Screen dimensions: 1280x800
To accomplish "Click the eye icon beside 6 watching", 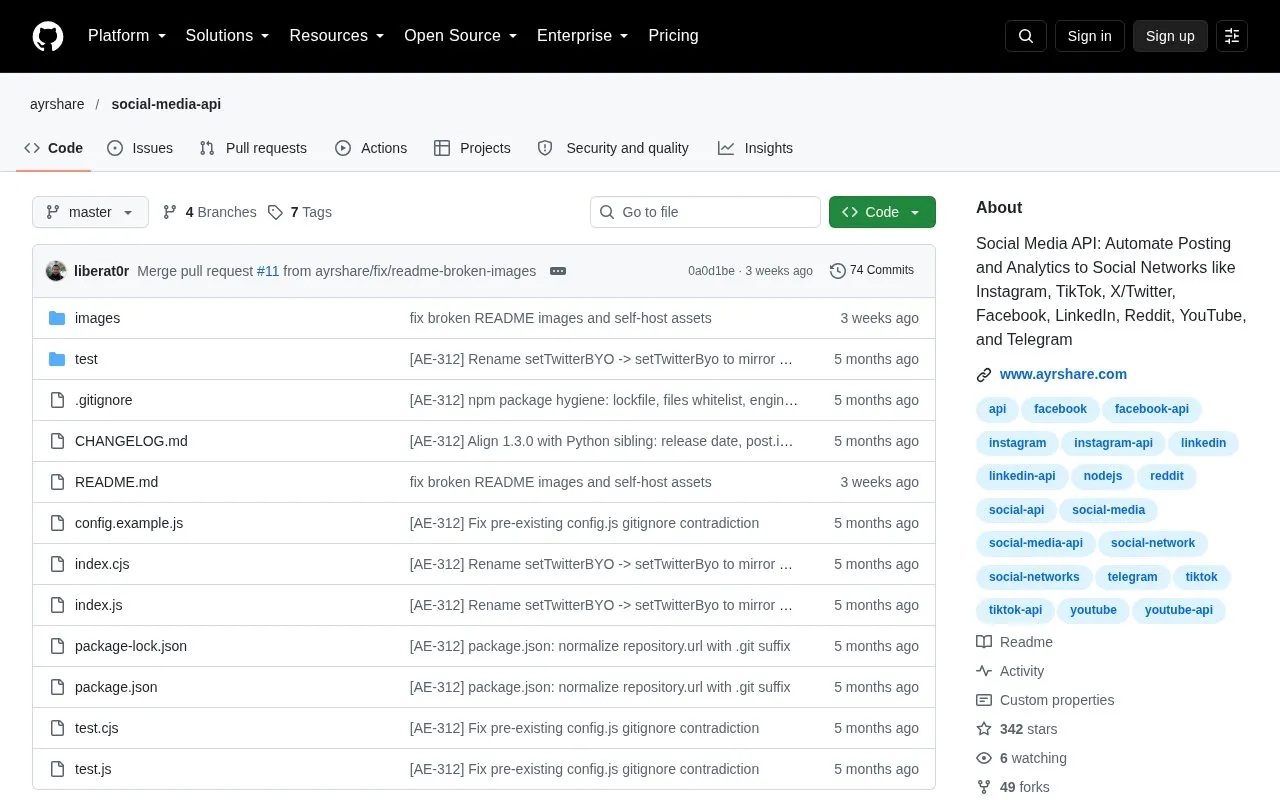I will tap(984, 758).
